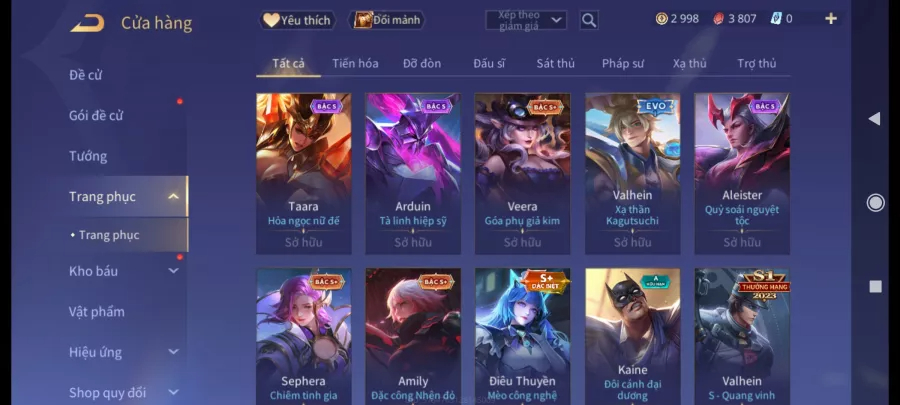Image resolution: width=900 pixels, height=405 pixels.
Task: Tap the Android home circle button
Action: 875,202
